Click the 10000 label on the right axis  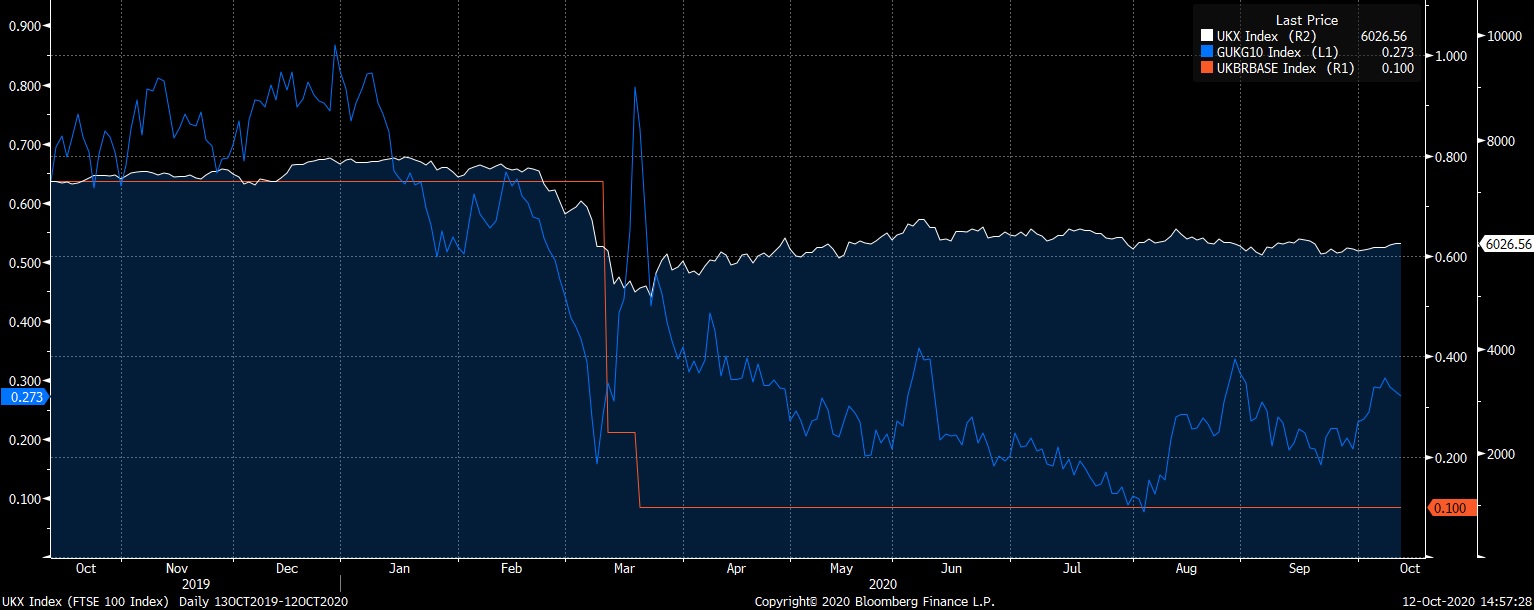(x=1502, y=36)
